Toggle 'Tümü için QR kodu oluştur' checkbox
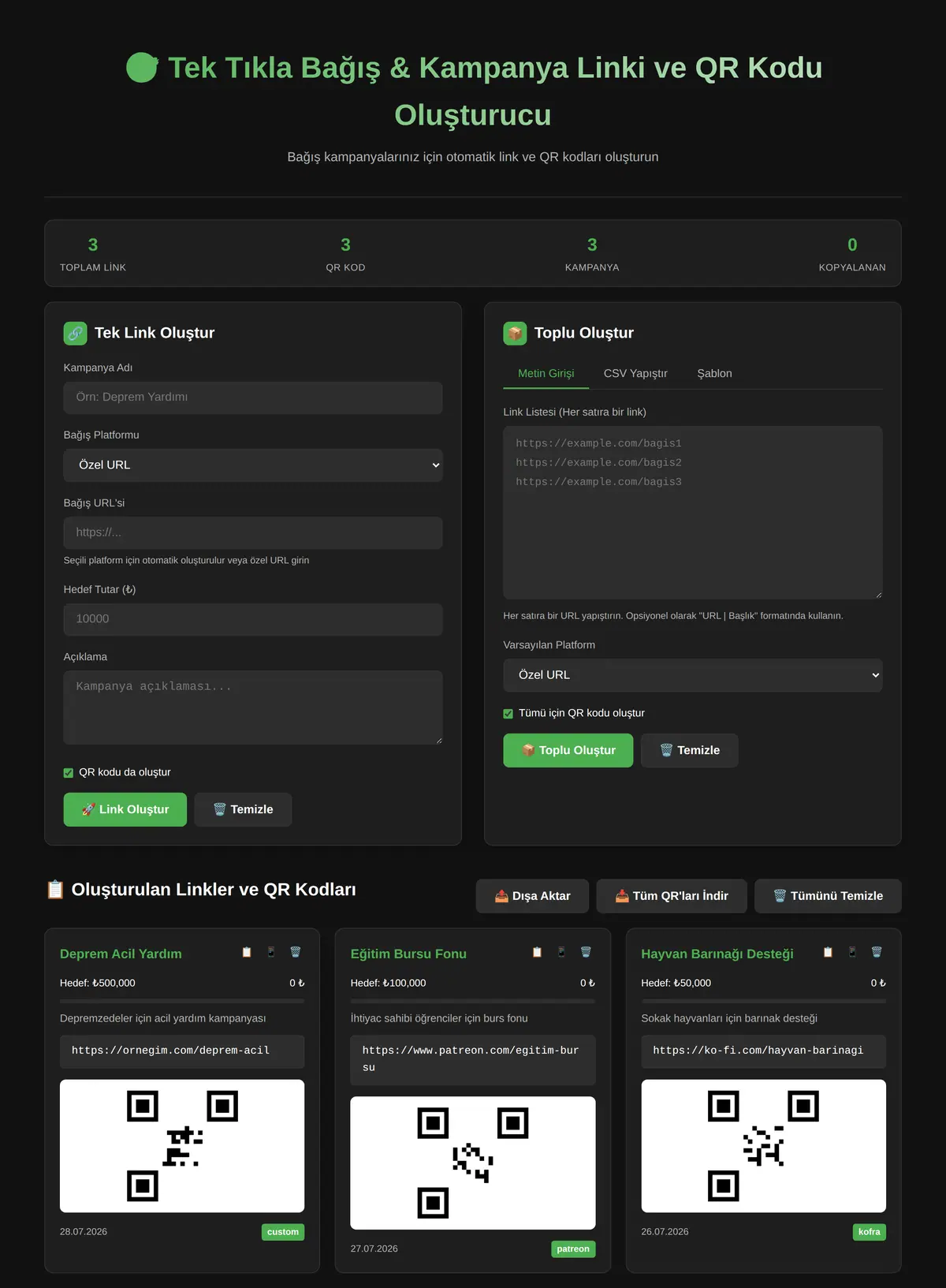The height and width of the screenshot is (1288, 946). coord(508,714)
